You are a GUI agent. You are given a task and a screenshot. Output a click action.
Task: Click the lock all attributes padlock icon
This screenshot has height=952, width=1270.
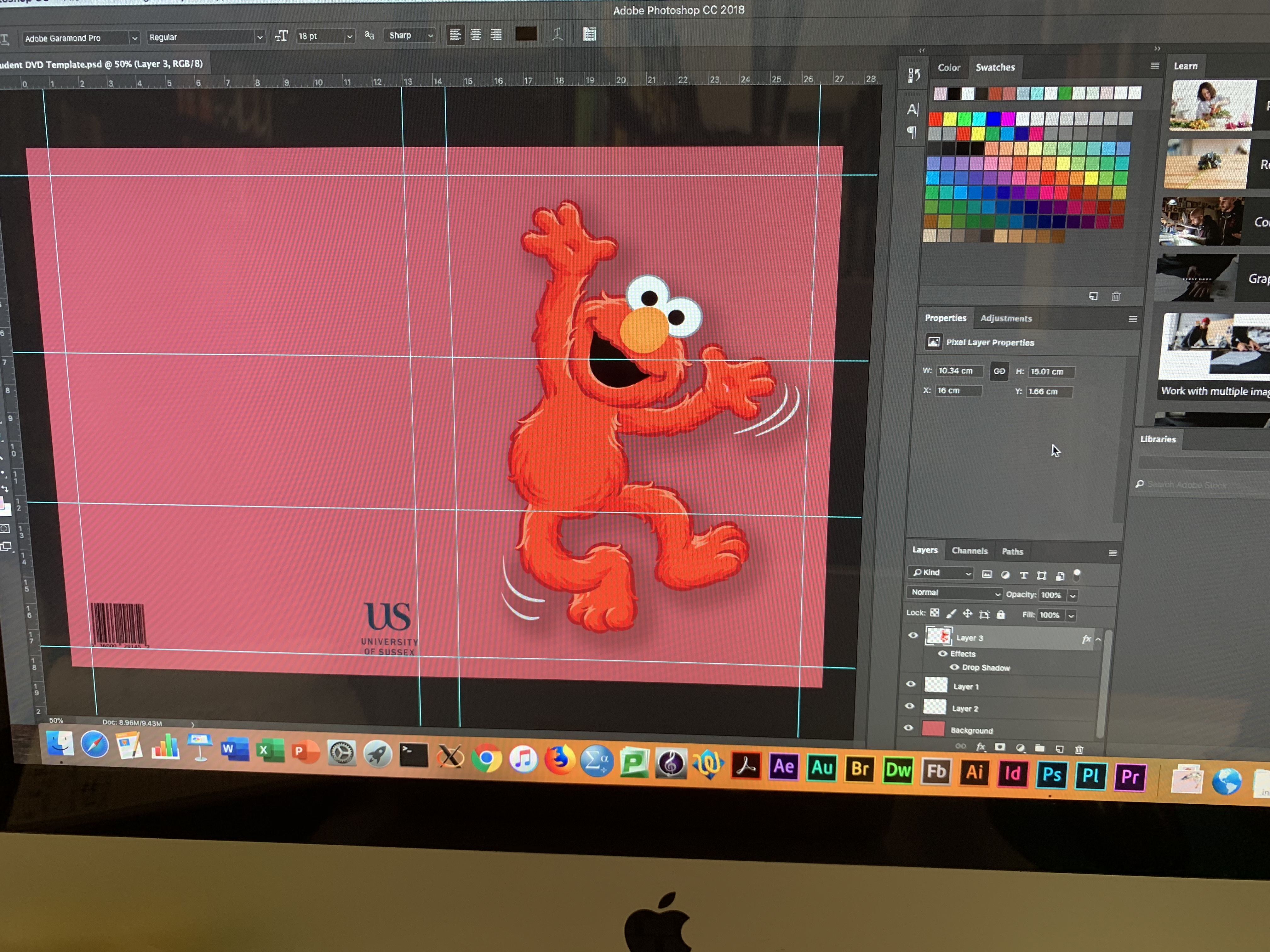click(x=1001, y=615)
